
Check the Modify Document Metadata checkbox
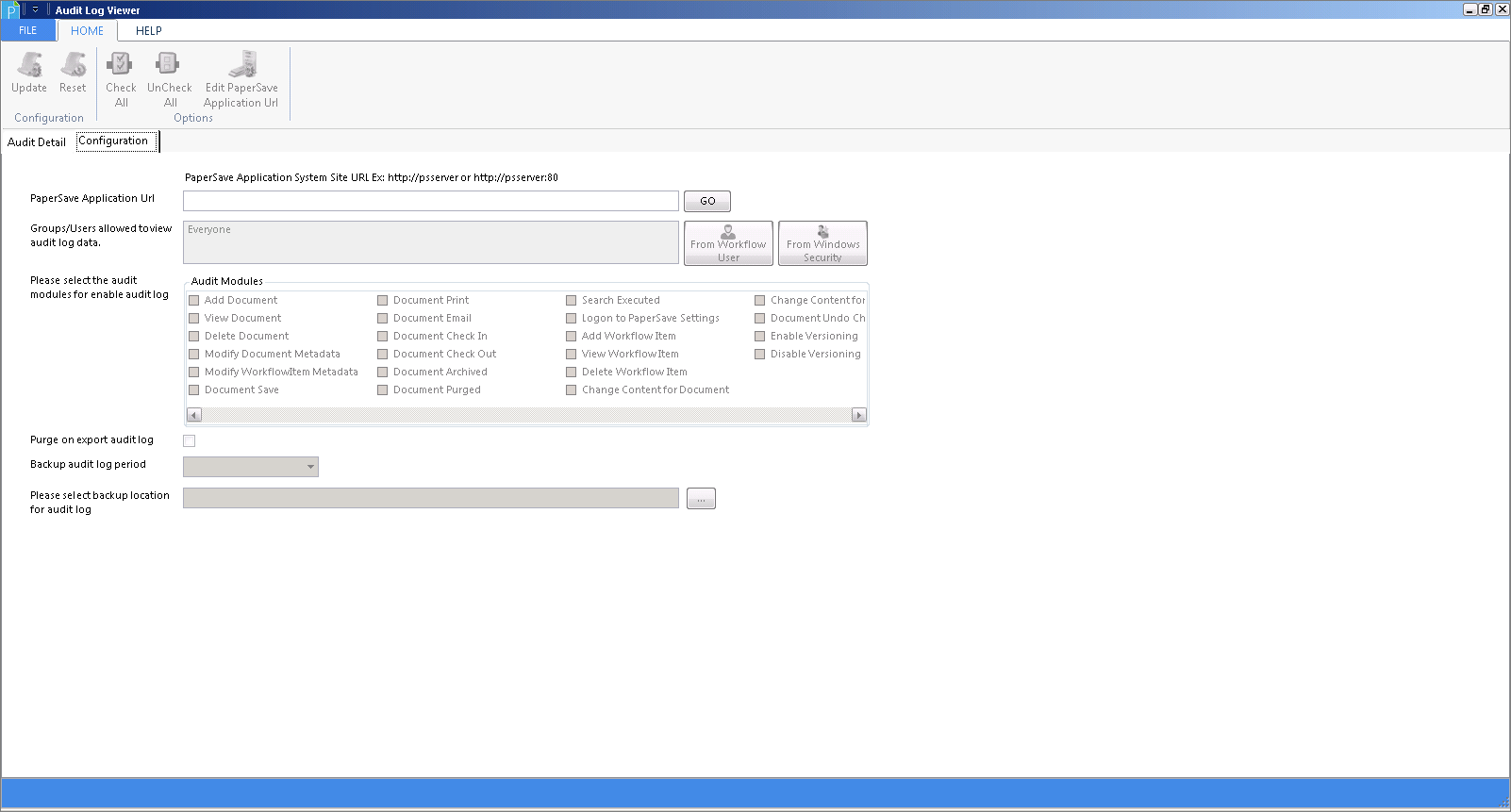194,354
